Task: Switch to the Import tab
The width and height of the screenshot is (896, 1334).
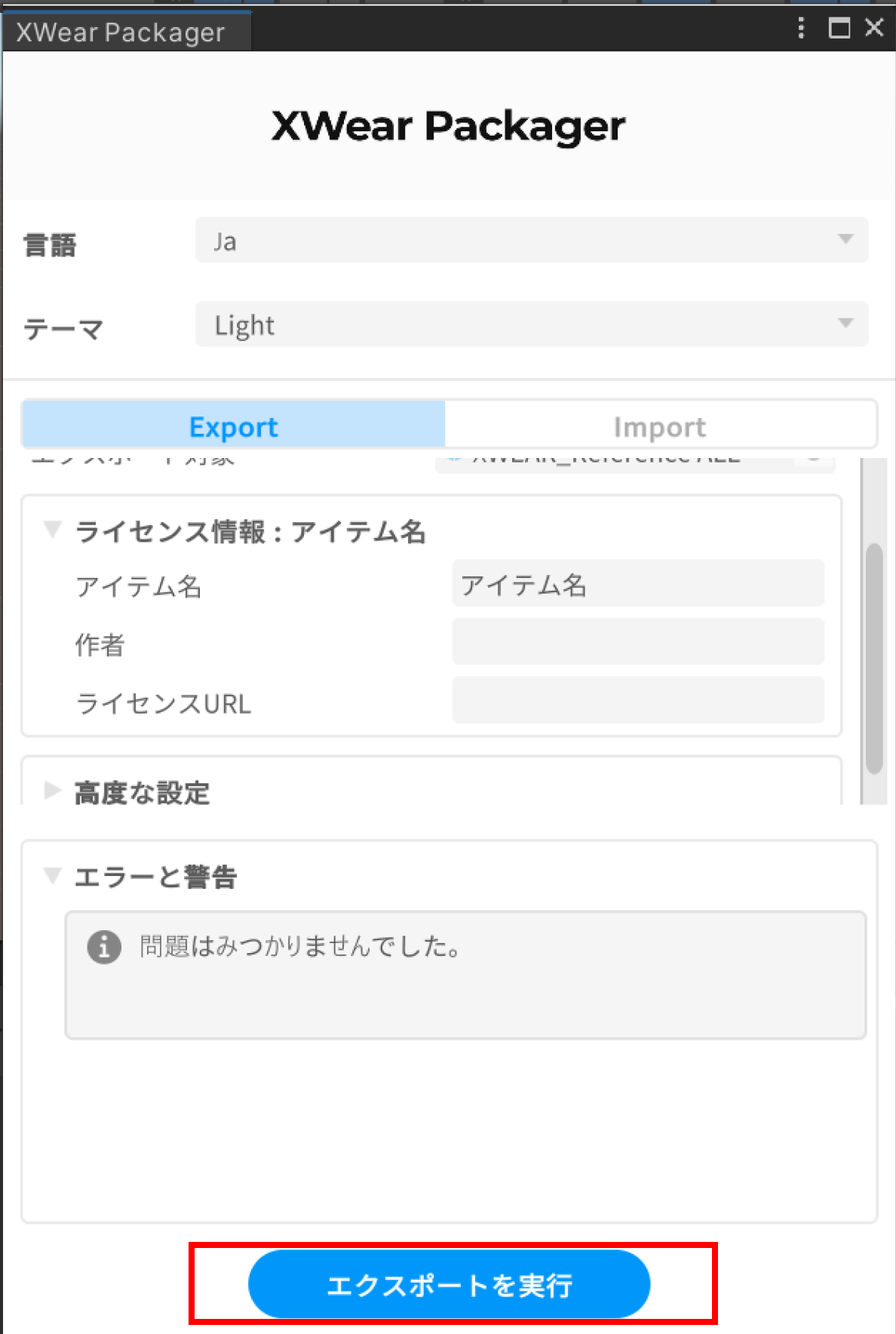Action: 660,426
